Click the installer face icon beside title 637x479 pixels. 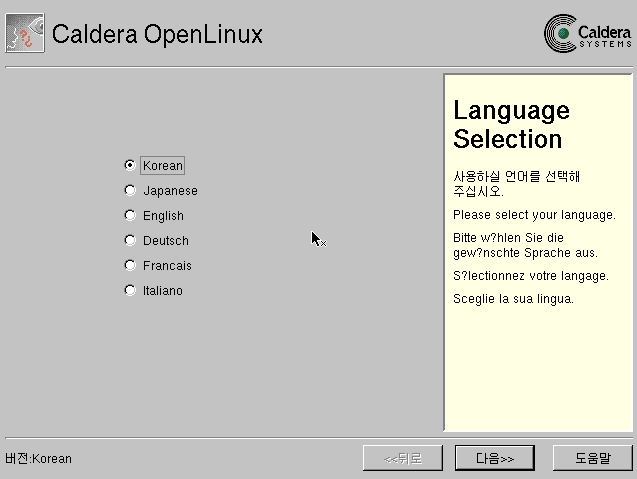coord(25,33)
